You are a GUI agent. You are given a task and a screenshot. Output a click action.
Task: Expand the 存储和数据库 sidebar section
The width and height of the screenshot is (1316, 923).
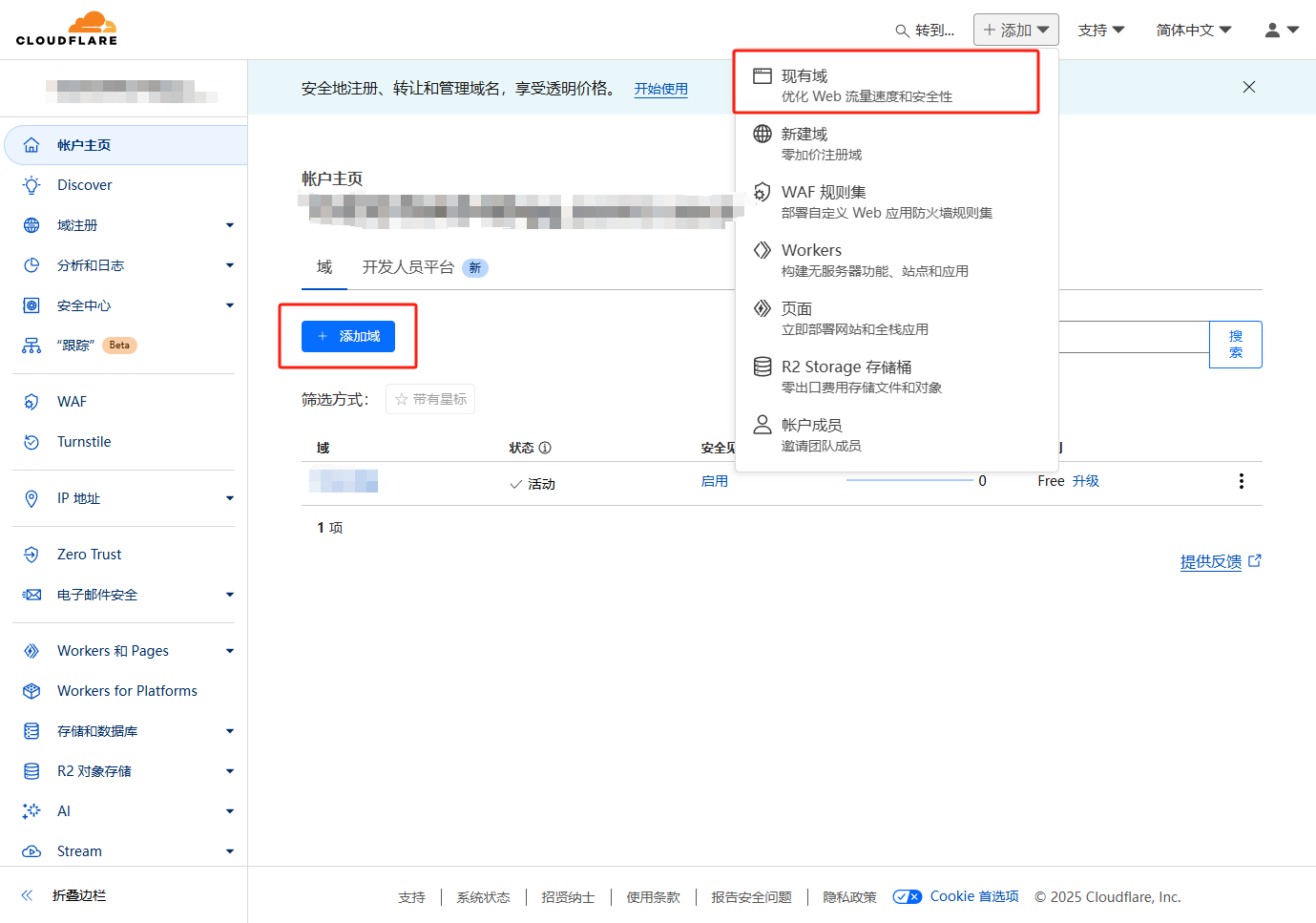click(x=230, y=731)
